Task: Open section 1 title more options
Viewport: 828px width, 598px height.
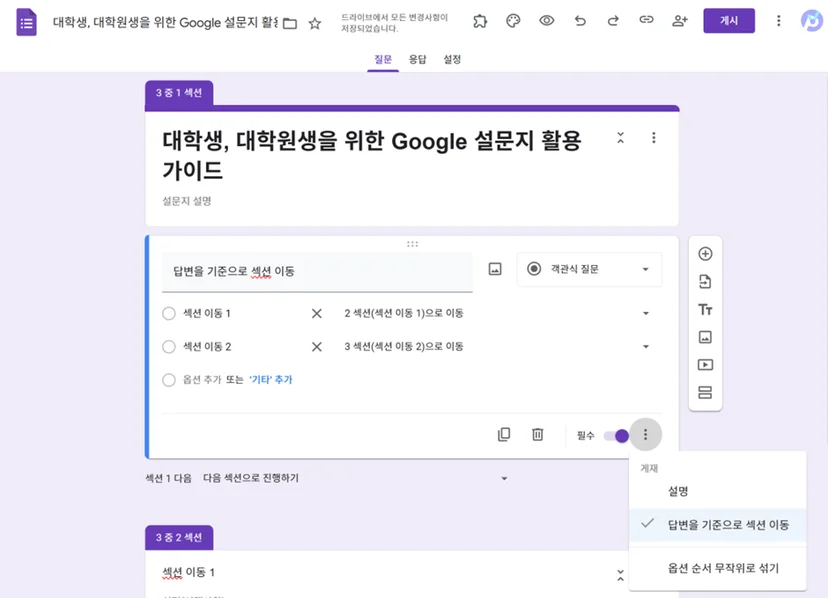Action: coord(654,138)
